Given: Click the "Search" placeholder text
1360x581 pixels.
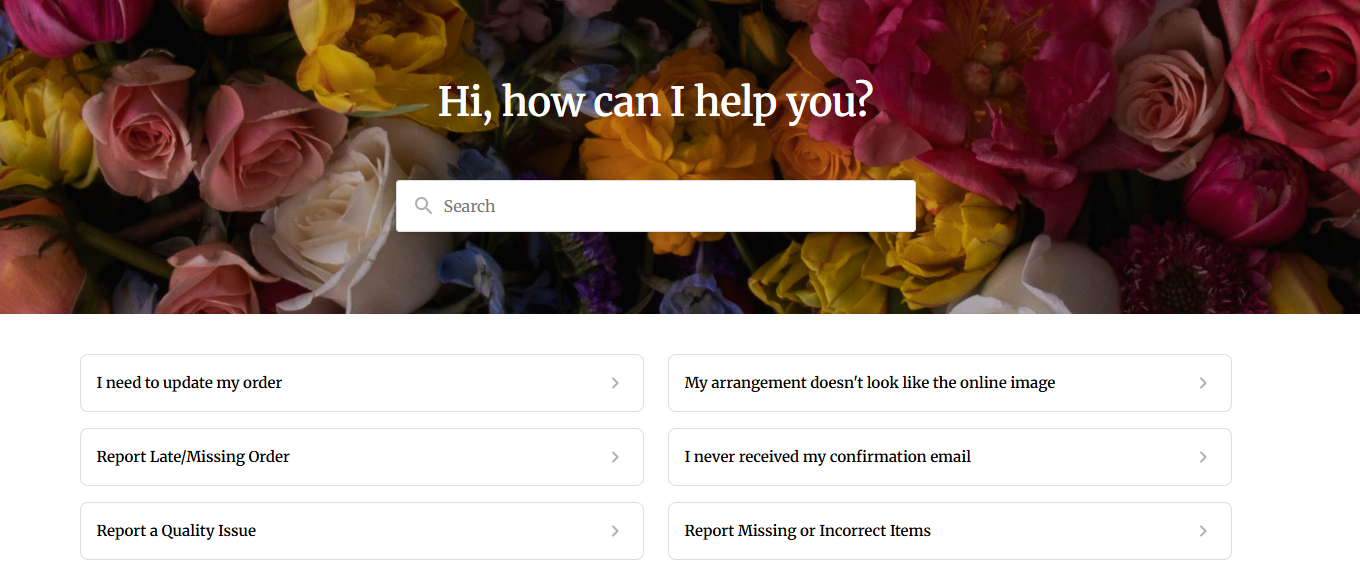Looking at the screenshot, I should pos(469,206).
